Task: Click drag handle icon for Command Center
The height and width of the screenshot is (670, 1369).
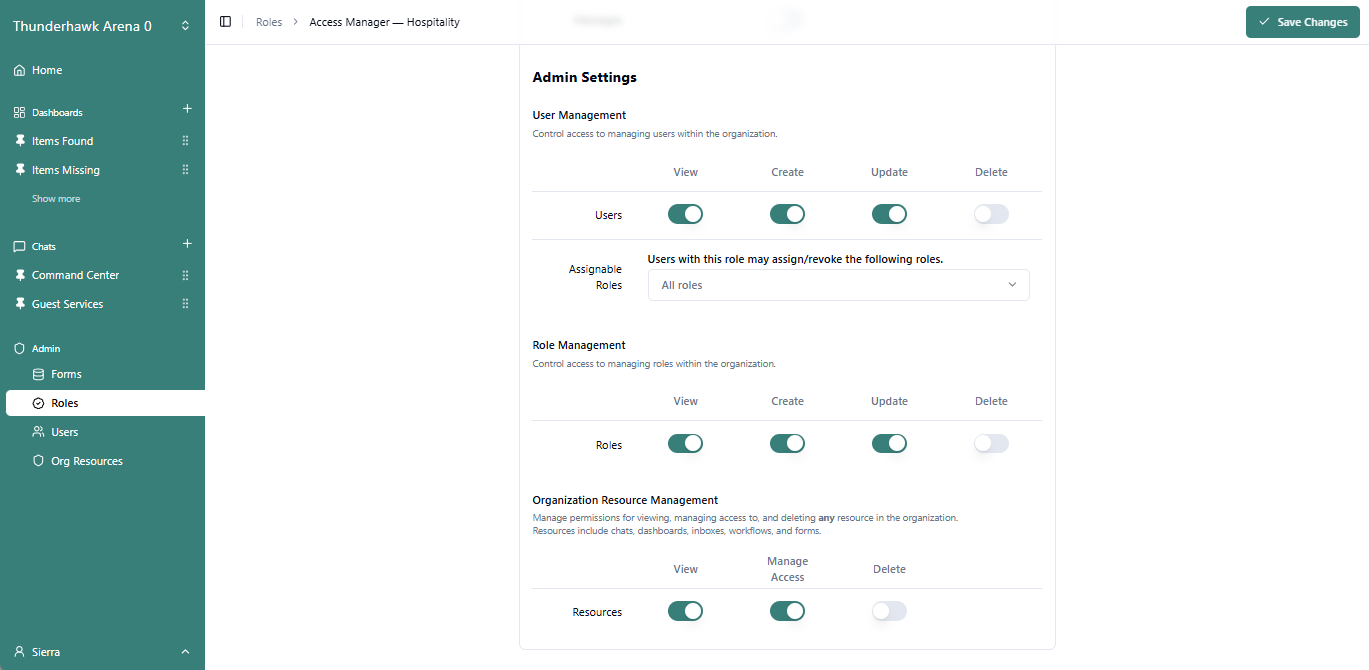Action: (x=185, y=275)
